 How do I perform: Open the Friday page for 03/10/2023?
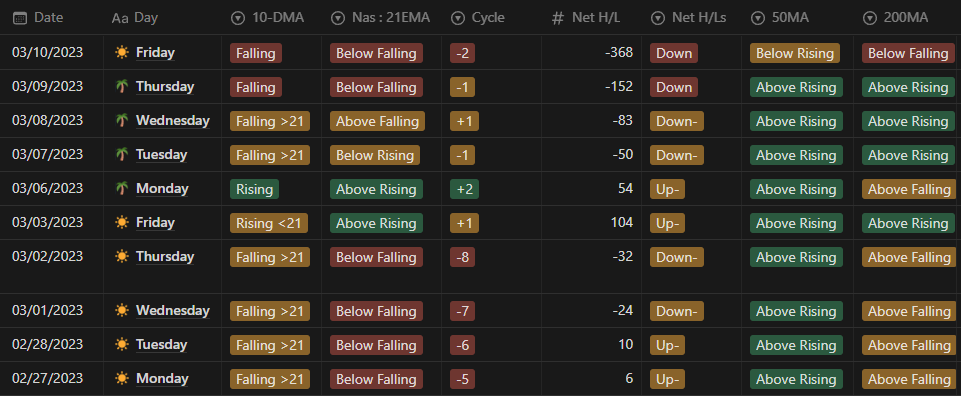(x=155, y=53)
